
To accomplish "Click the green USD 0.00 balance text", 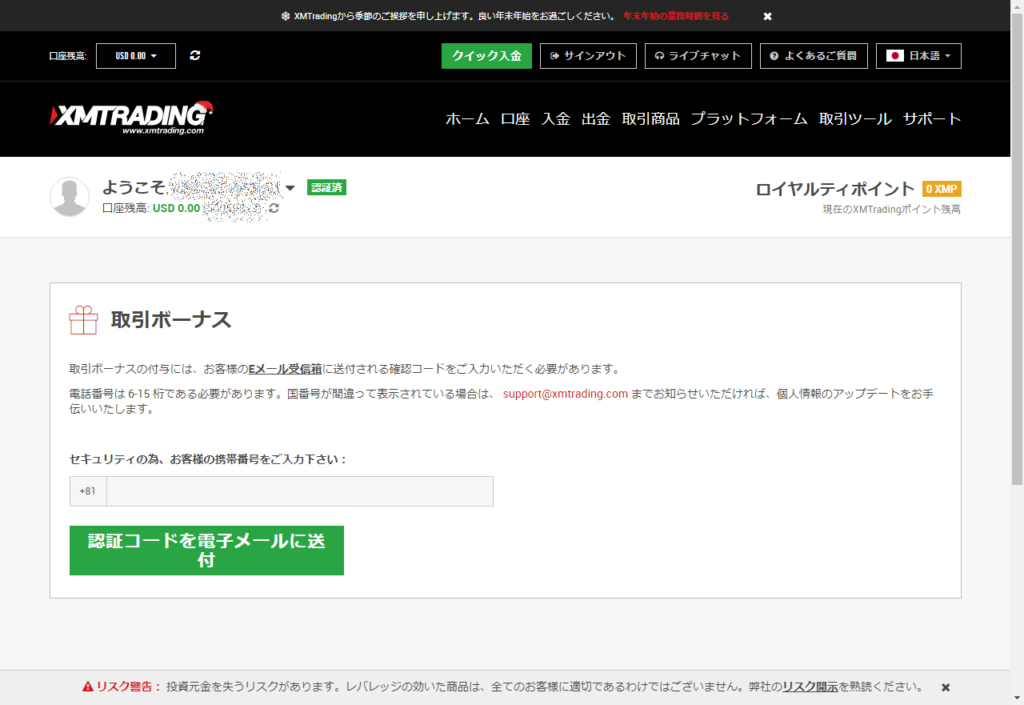I will point(176,208).
